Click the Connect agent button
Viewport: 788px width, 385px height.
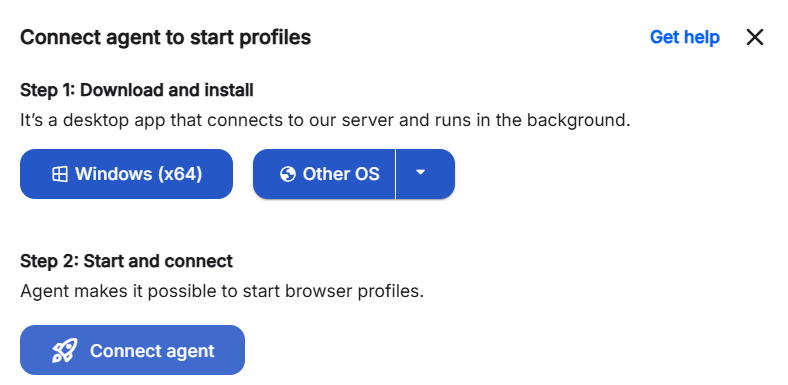coord(132,350)
